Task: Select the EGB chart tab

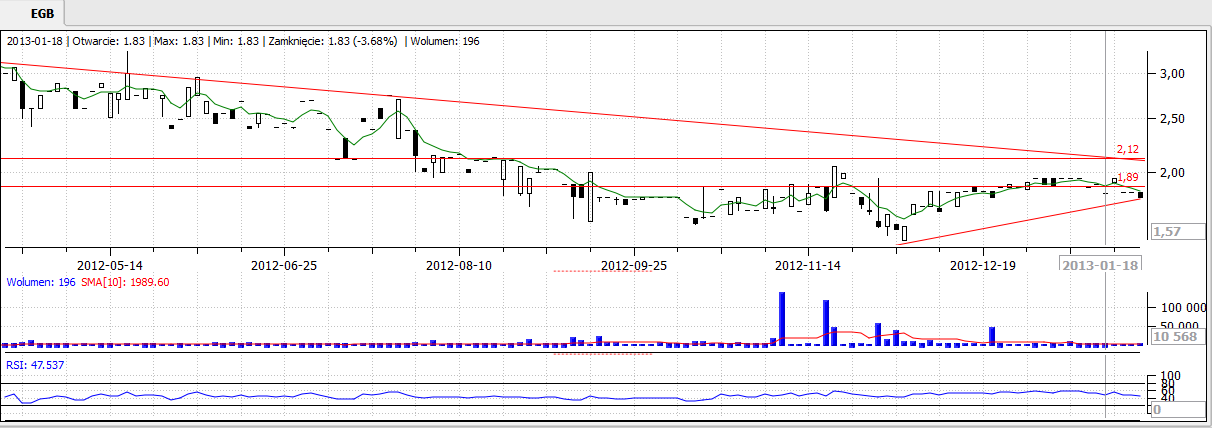Action: click(33, 13)
